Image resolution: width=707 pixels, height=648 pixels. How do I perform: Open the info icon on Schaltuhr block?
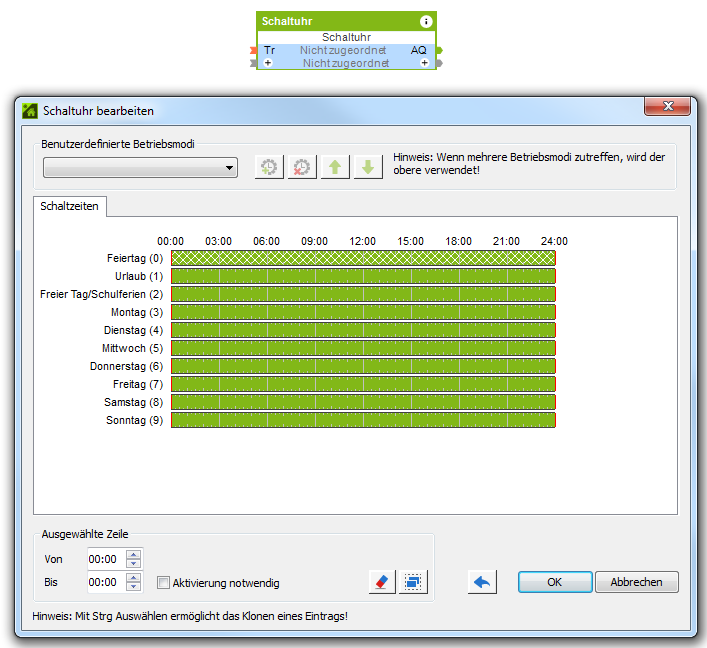pos(426,21)
